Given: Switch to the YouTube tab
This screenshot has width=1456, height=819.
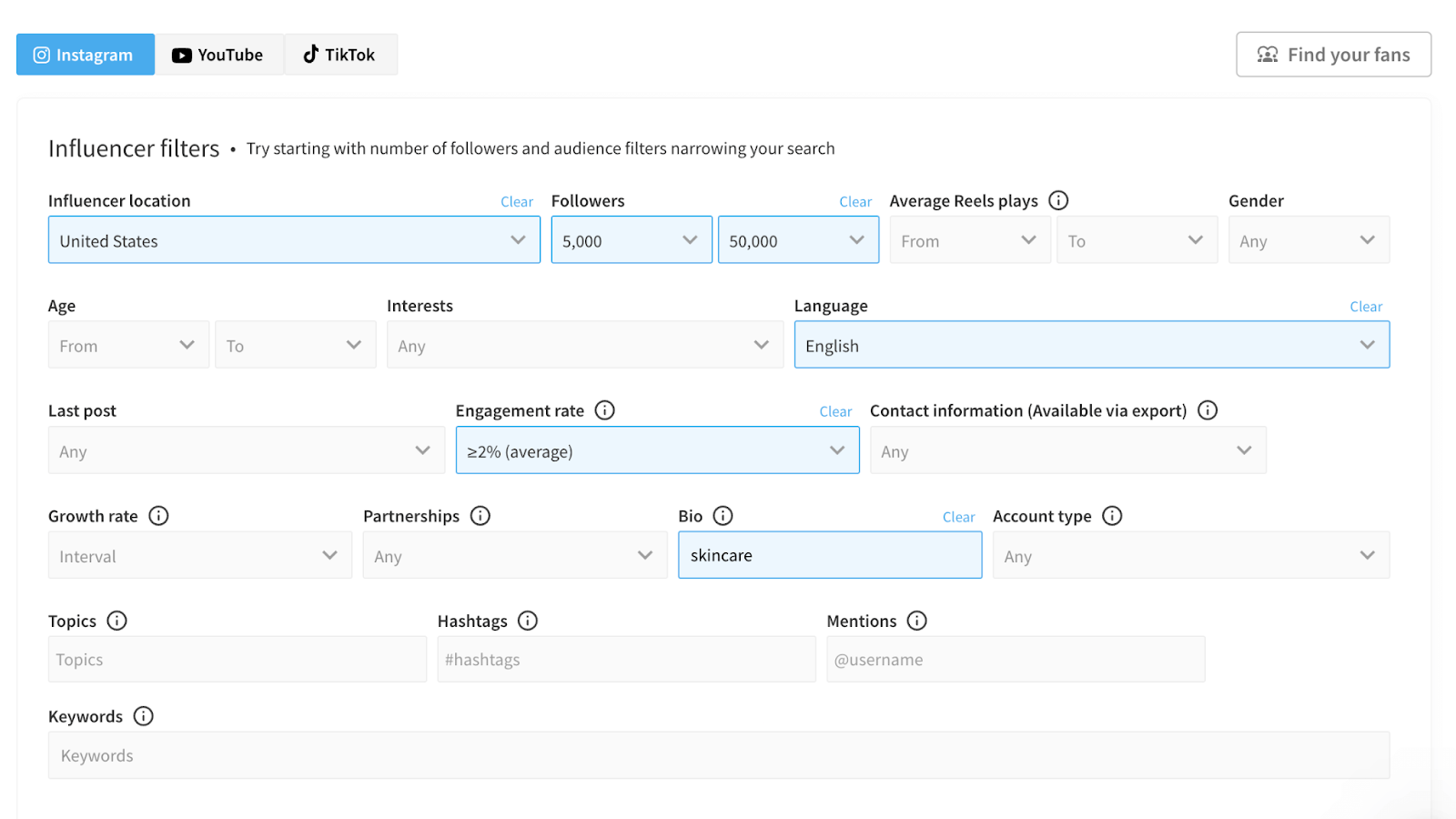Looking at the screenshot, I should 218,55.
